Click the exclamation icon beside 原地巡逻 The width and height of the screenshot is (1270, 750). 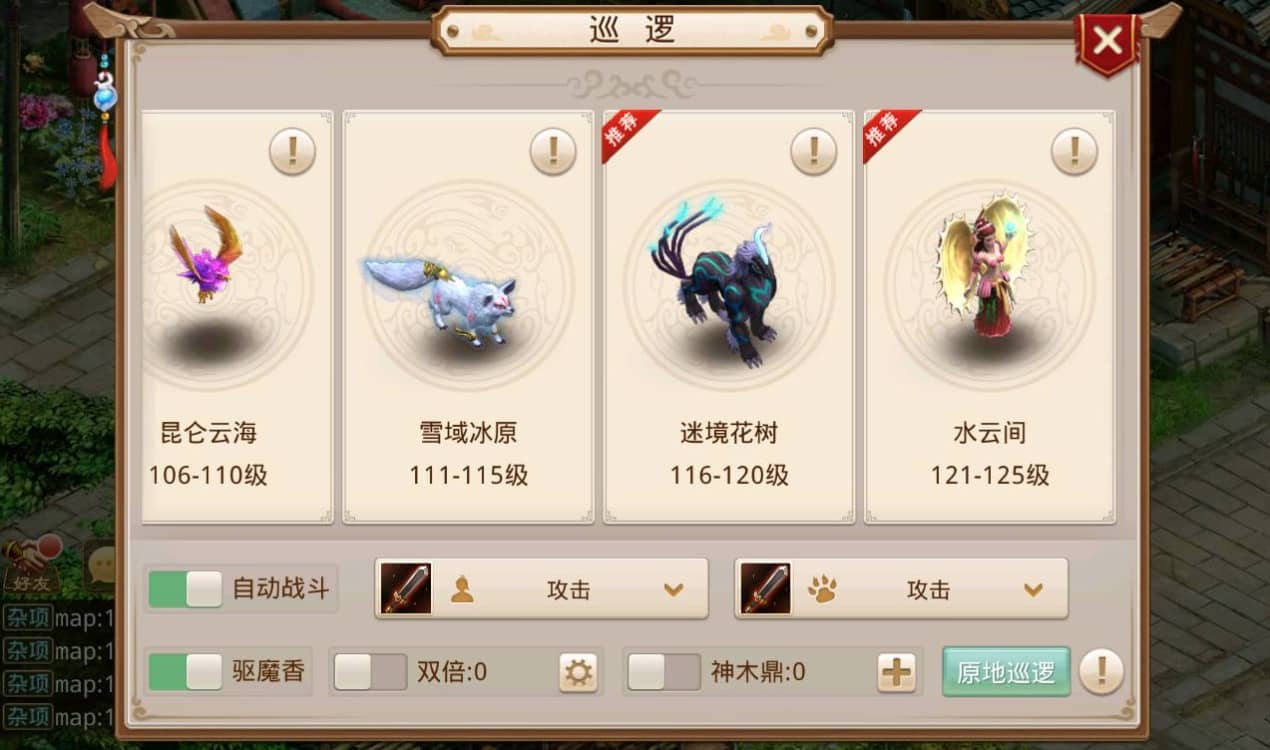click(1101, 671)
